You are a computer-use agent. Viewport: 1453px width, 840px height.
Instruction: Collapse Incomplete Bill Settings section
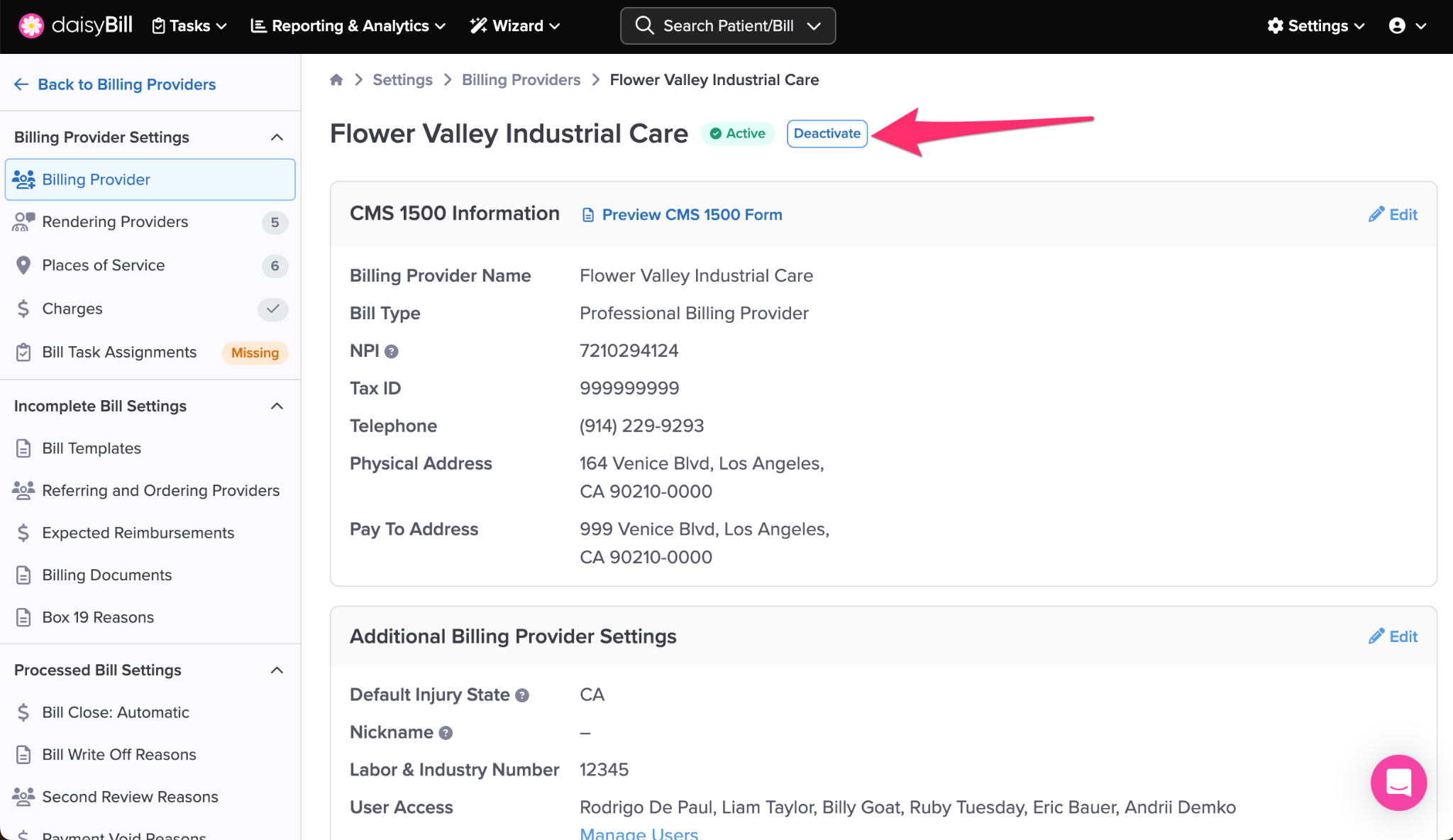click(x=277, y=406)
